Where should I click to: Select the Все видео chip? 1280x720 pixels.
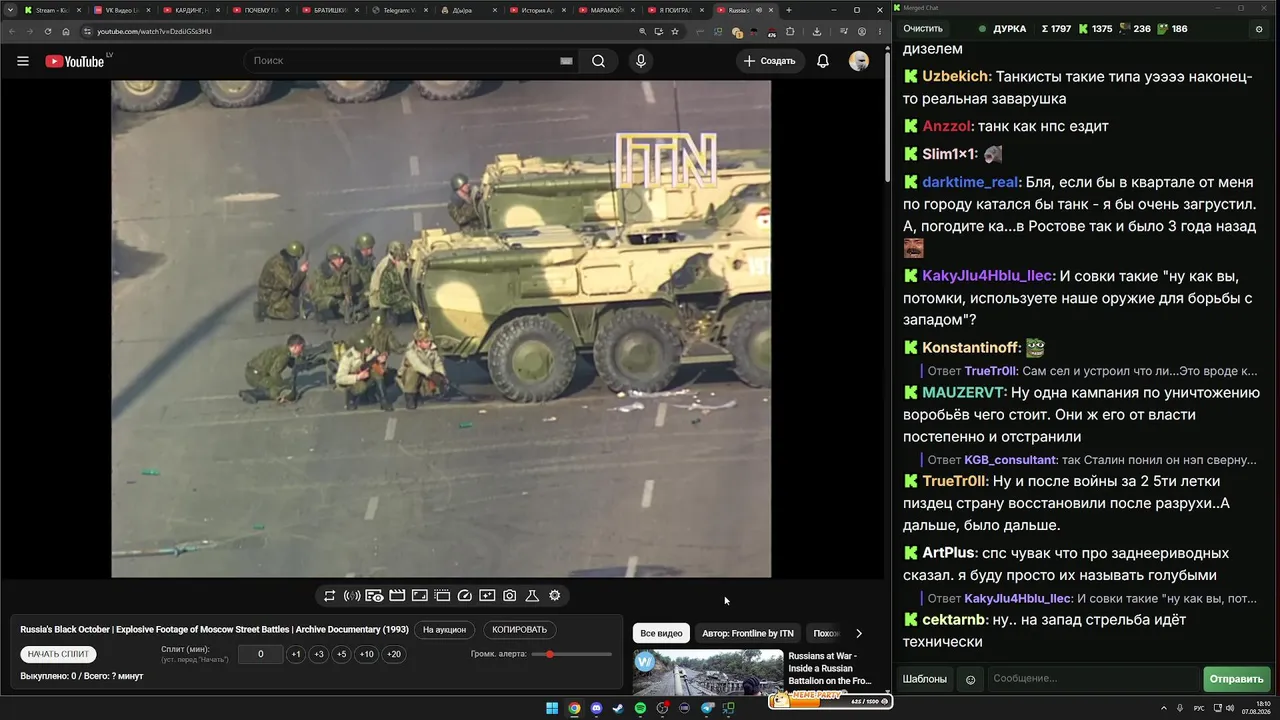click(661, 633)
